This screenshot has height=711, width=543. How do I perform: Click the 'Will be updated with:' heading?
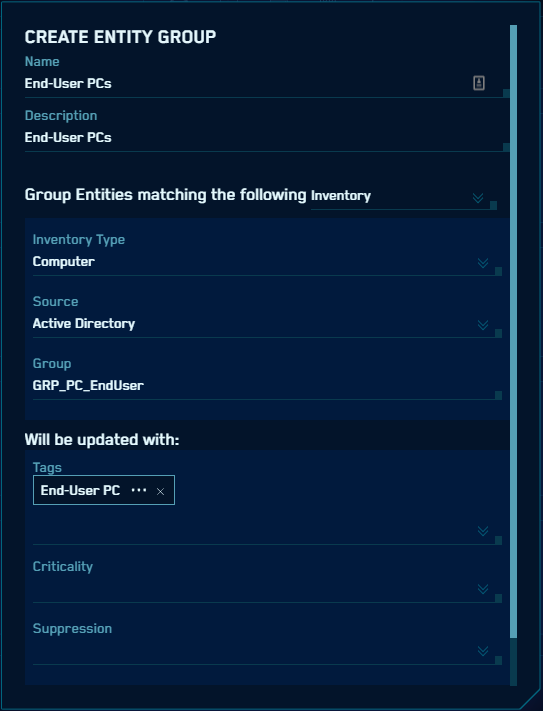pyautogui.click(x=102, y=439)
